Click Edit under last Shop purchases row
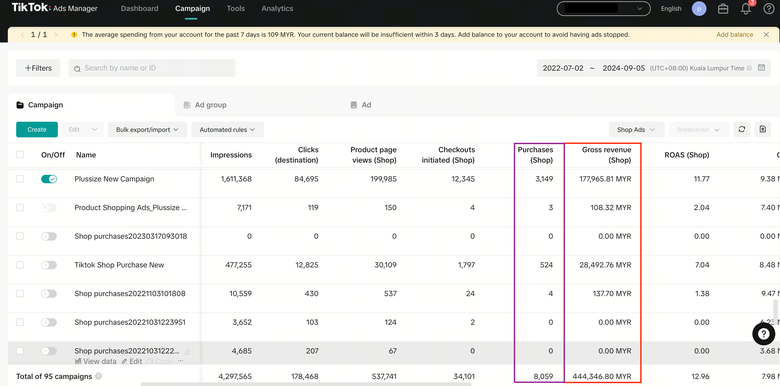Image resolution: width=780 pixels, height=386 pixels. 132,362
